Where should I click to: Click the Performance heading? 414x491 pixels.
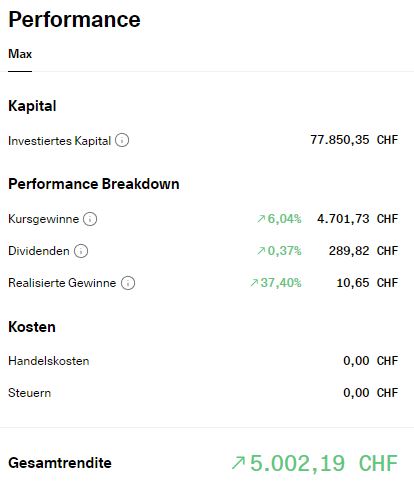(74, 20)
